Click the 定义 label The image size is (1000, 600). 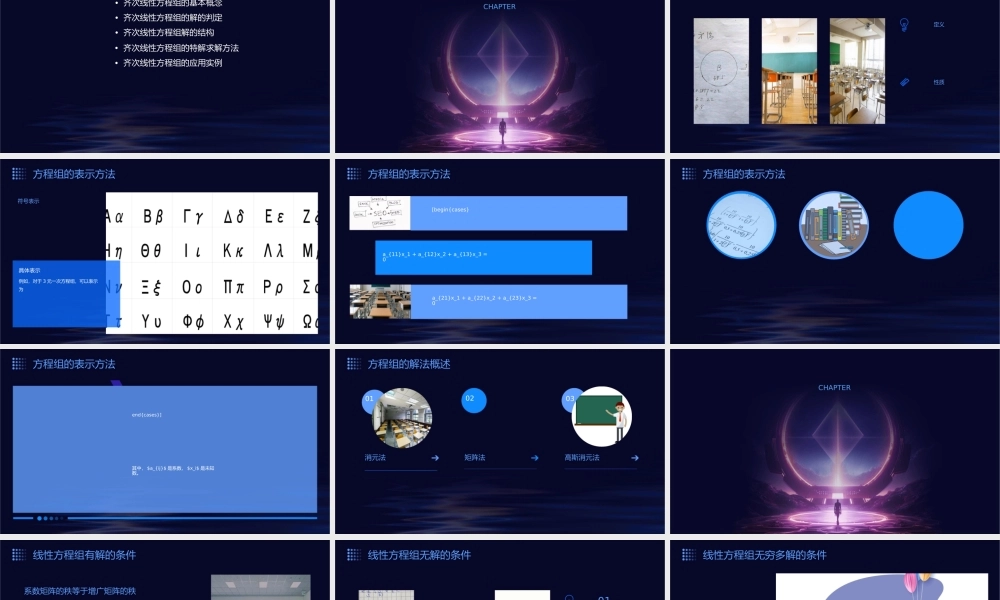939,24
